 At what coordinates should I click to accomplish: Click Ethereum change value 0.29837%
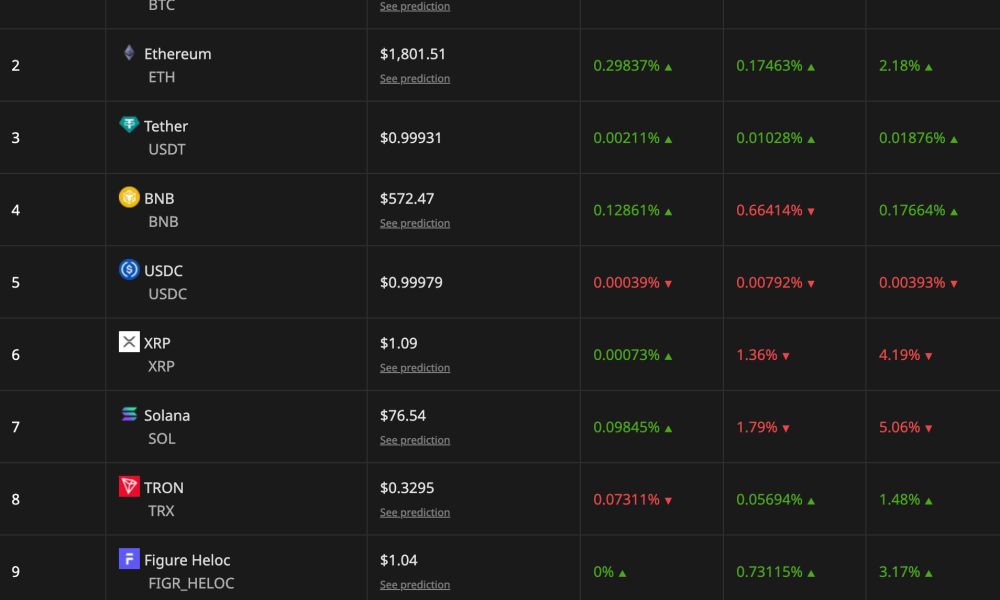click(x=626, y=66)
